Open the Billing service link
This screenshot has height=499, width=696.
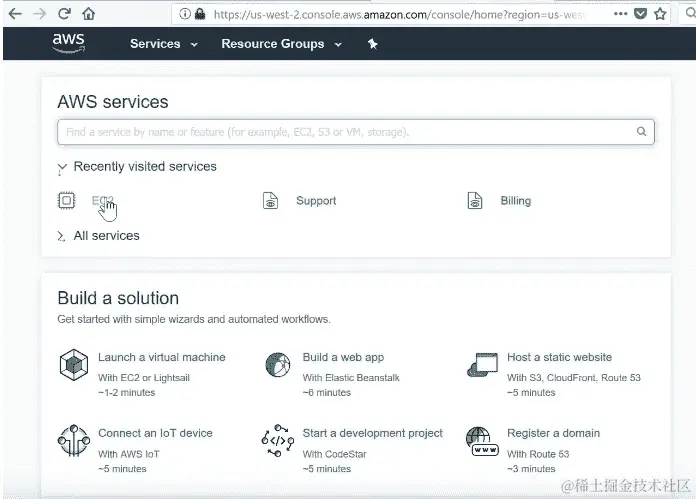pyautogui.click(x=516, y=201)
